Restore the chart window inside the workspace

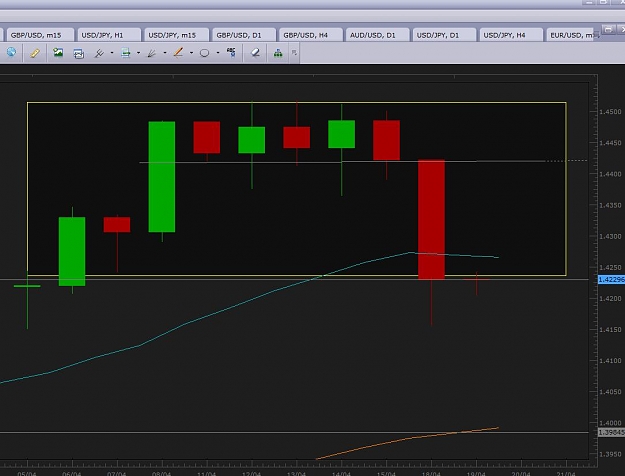[608, 30]
